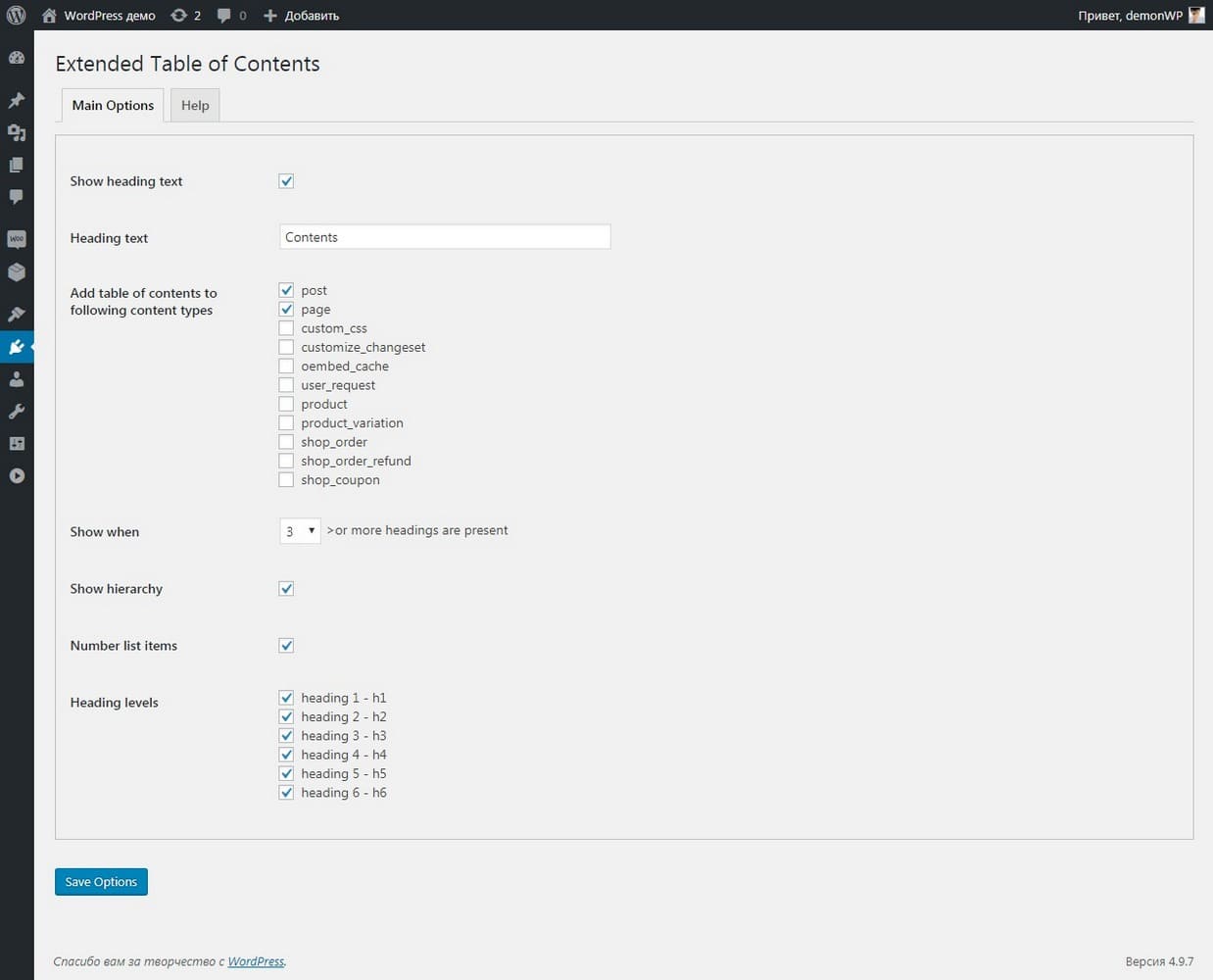Click into the Heading text input field
This screenshot has width=1213, height=980.
(x=445, y=237)
